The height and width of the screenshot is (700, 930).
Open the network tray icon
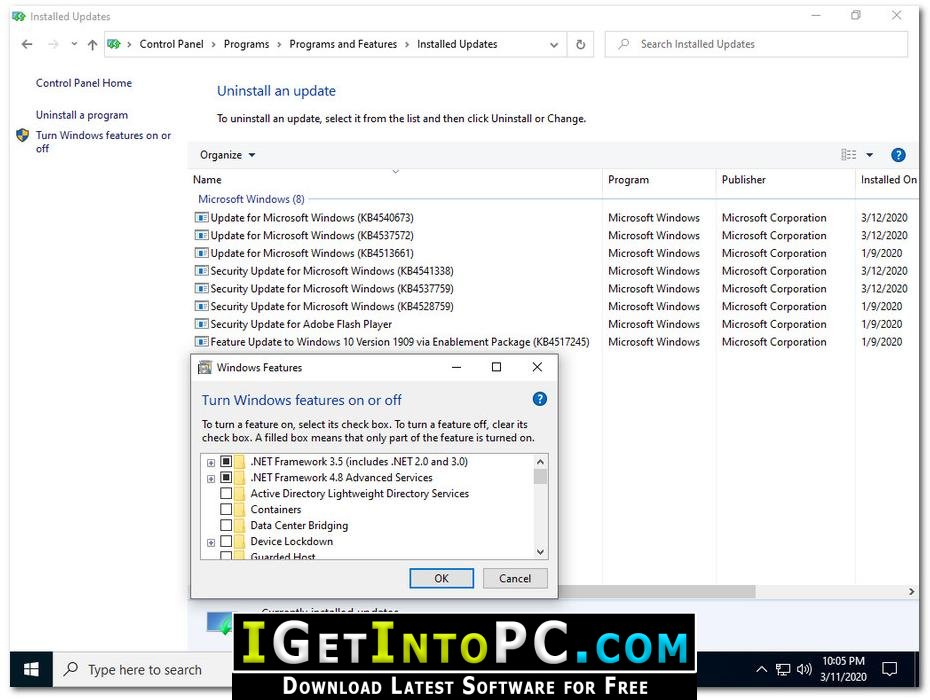783,670
